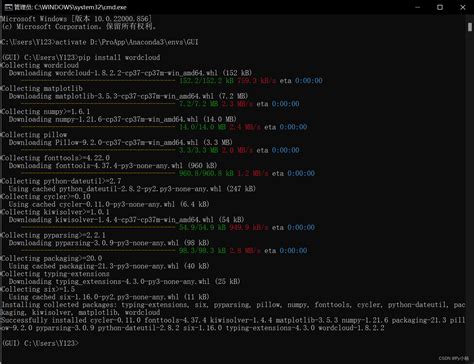Click the 'Collecting matplotlib' line

[x=42, y=88]
